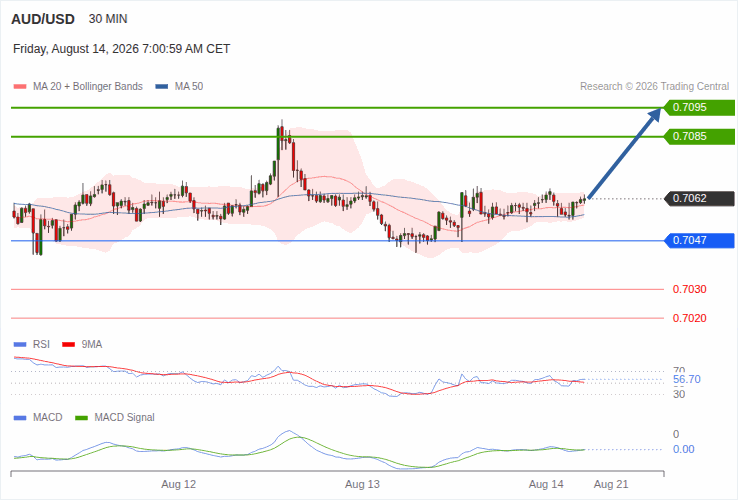Click the Aug 12 date axis label
The image size is (738, 500).
178,484
